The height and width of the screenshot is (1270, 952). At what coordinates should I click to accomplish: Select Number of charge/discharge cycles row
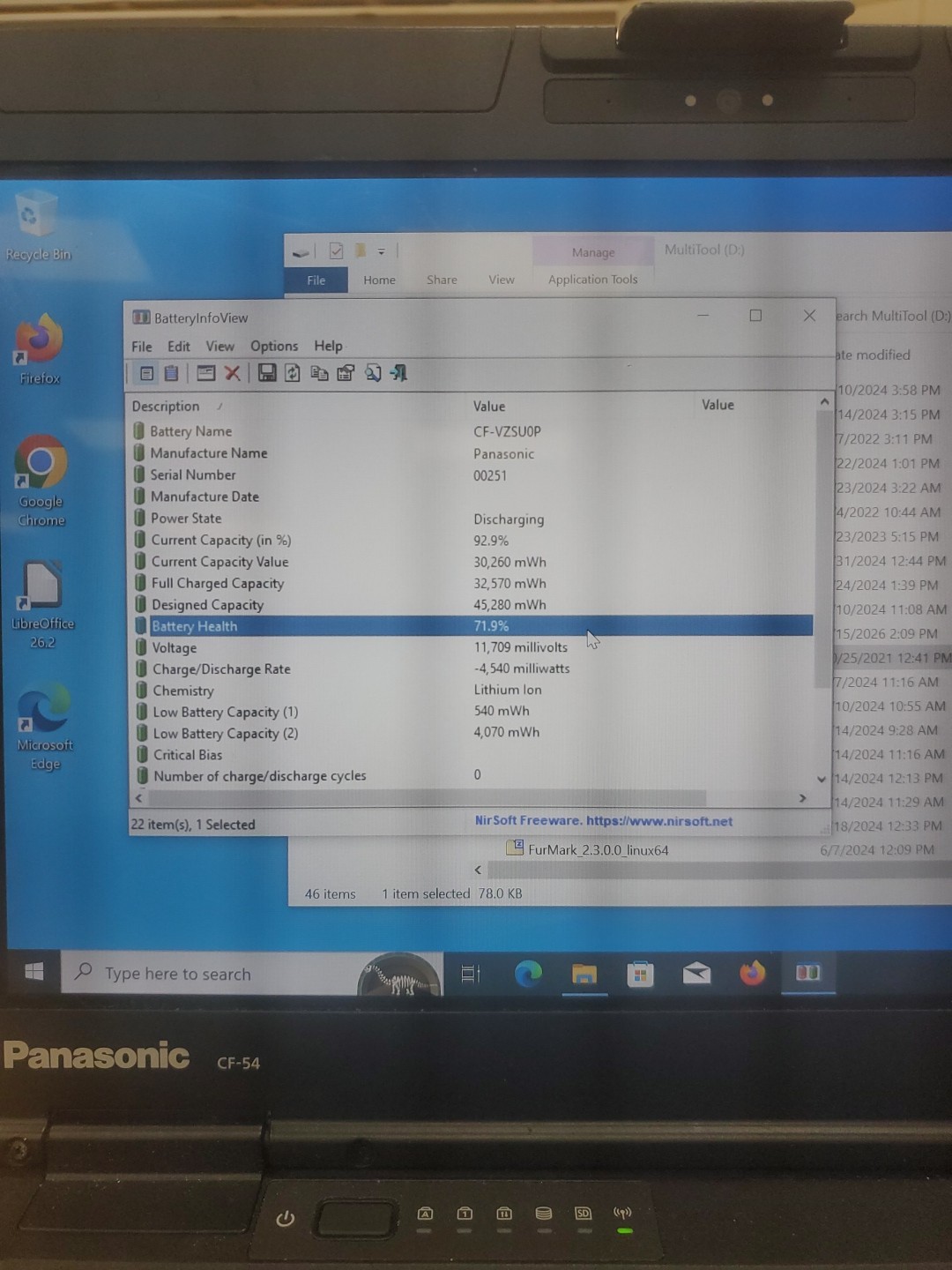472,776
